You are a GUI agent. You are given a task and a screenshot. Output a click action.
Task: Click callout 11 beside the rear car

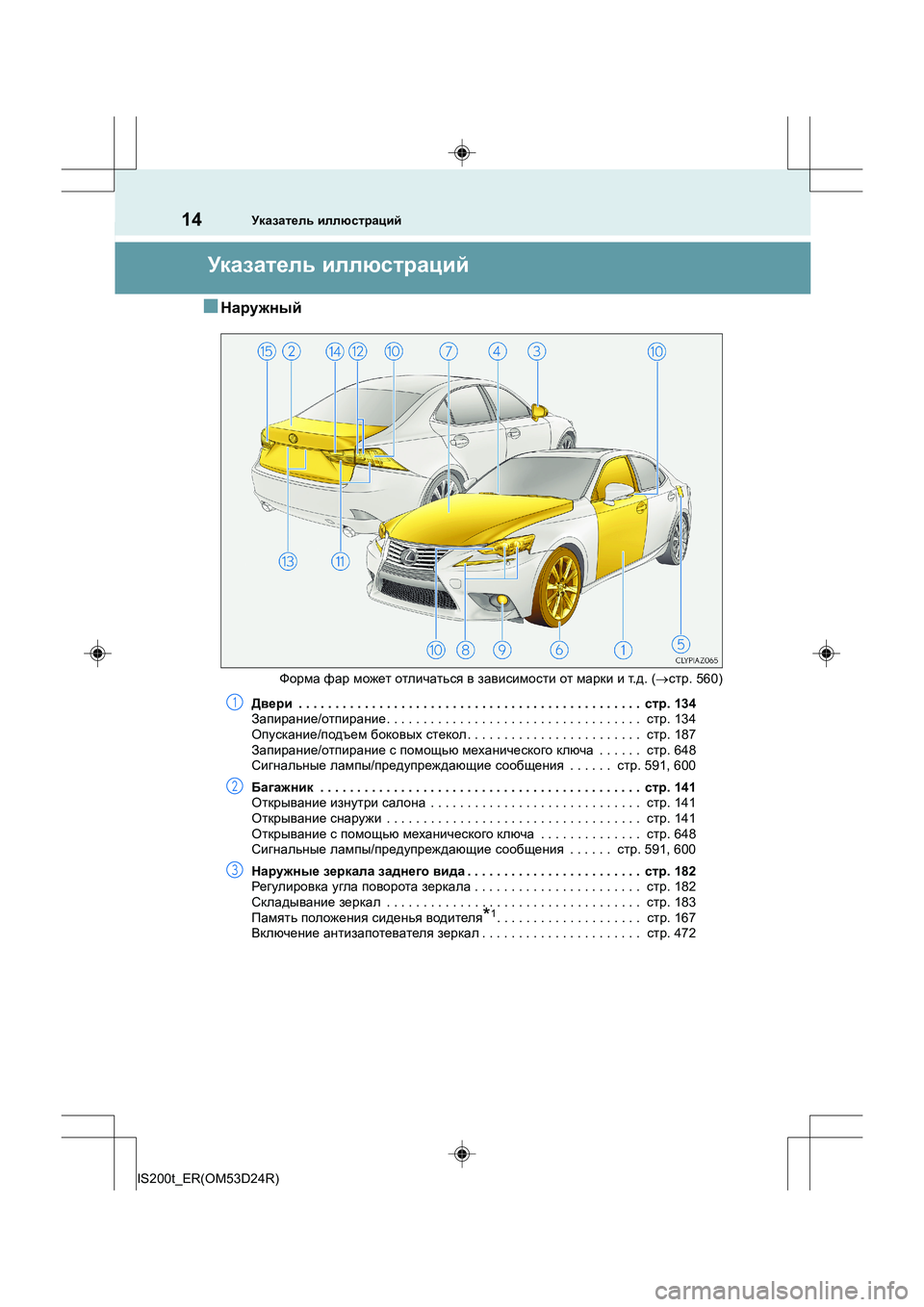click(x=340, y=561)
